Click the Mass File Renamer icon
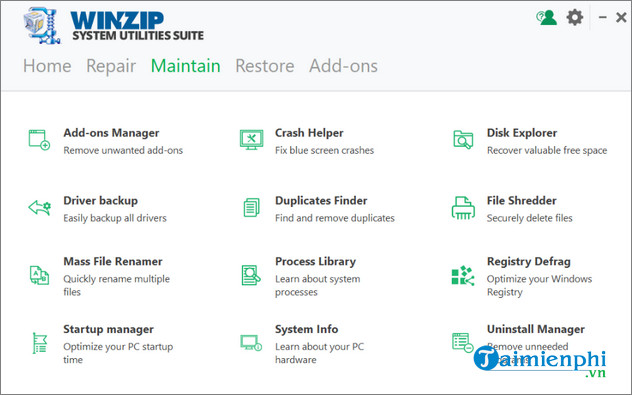The width and height of the screenshot is (632, 395). 40,275
